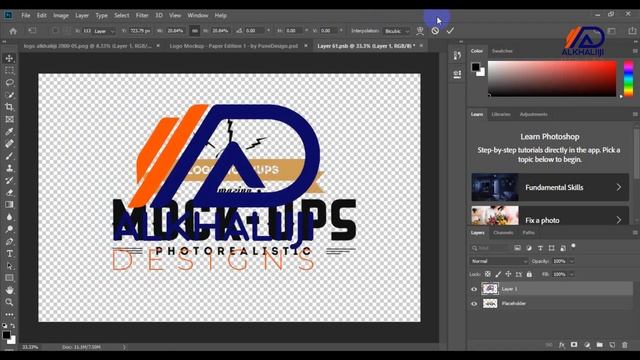Select the Rectangular Marquee tool
Viewport: 640px width, 360px height.
pyautogui.click(x=9, y=71)
